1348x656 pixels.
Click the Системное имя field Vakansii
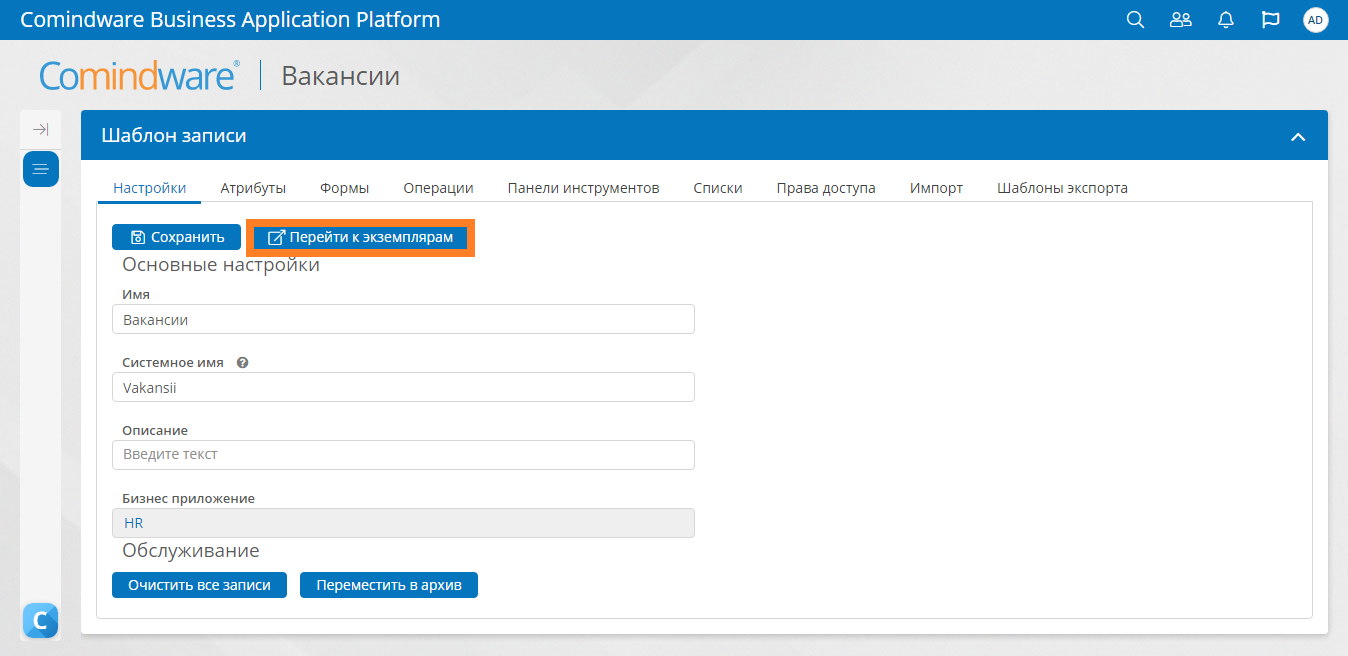pos(403,387)
